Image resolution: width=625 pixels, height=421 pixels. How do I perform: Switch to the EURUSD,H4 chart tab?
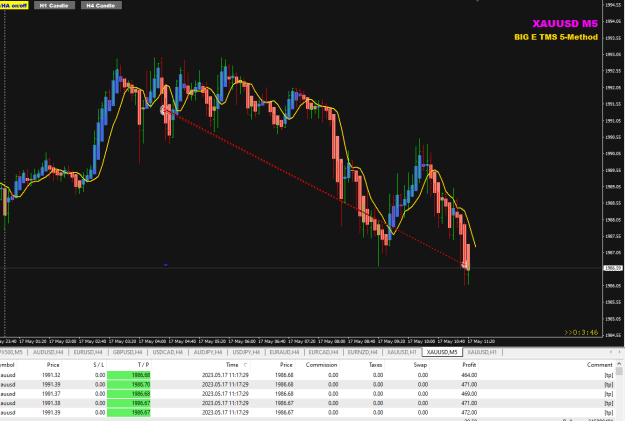click(88, 352)
